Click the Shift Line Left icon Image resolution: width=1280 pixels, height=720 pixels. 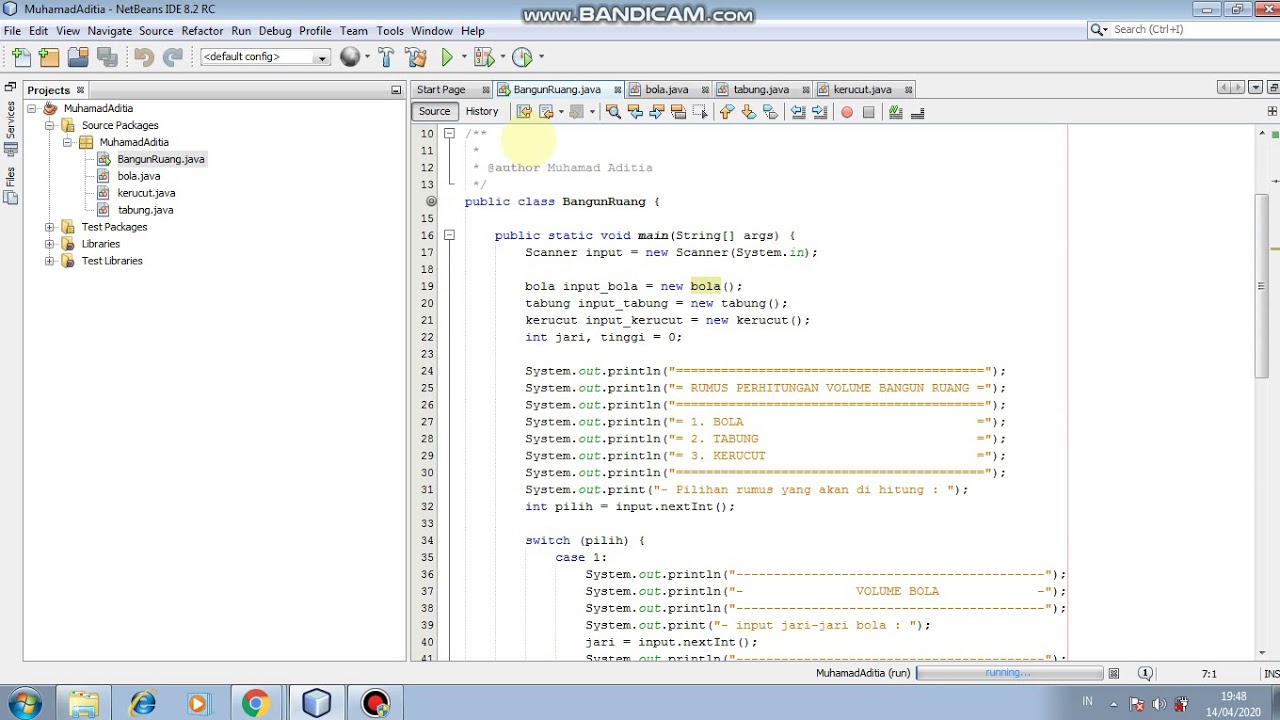coord(798,112)
